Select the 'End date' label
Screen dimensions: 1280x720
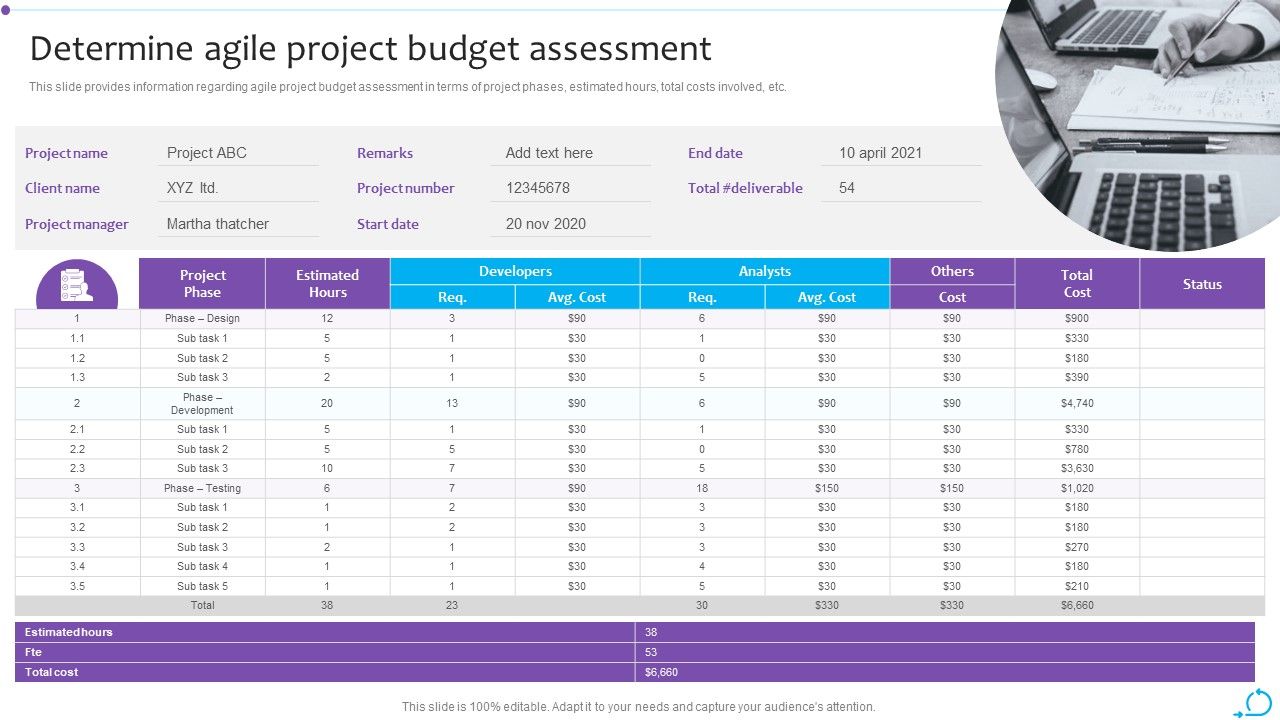715,153
